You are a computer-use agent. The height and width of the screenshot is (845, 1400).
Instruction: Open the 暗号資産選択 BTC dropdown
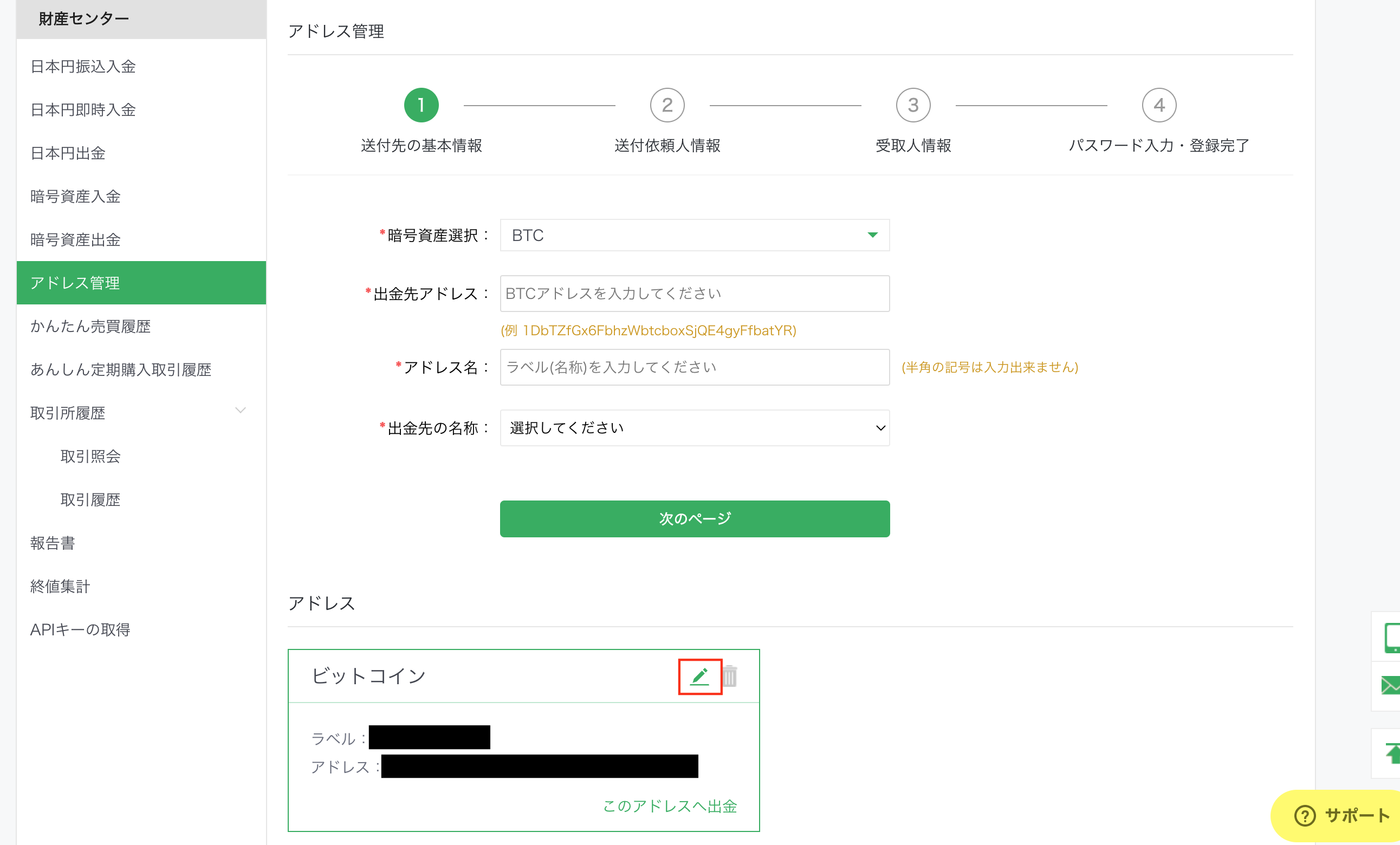(695, 235)
